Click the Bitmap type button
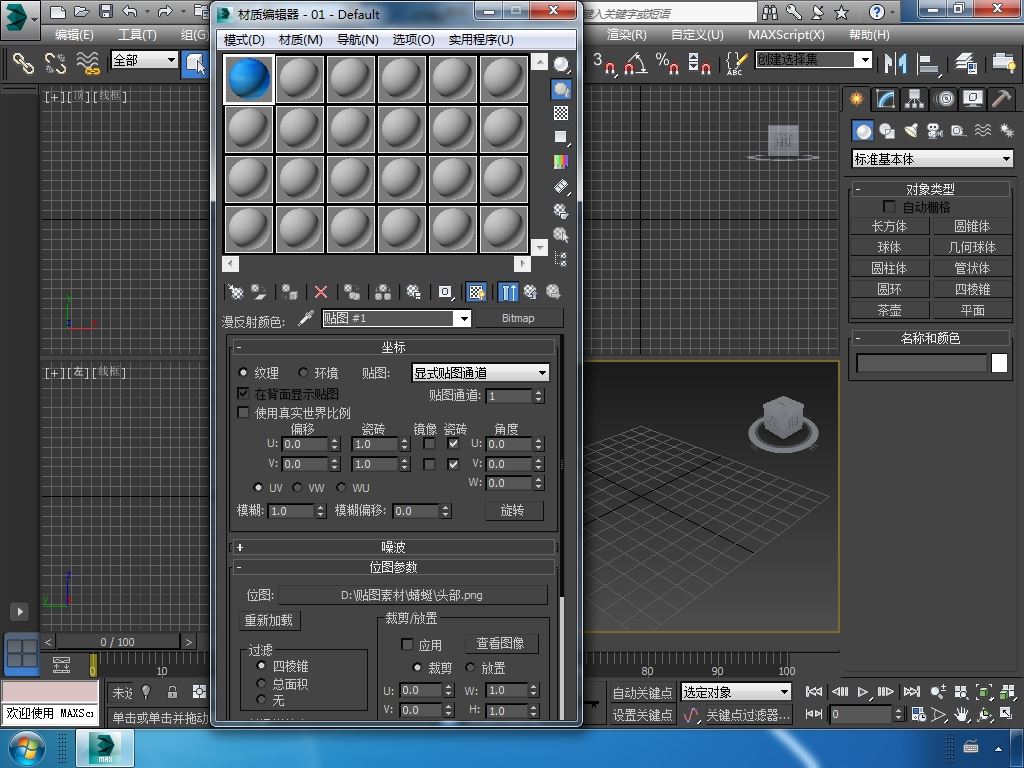The image size is (1024, 768). pyautogui.click(x=518, y=318)
